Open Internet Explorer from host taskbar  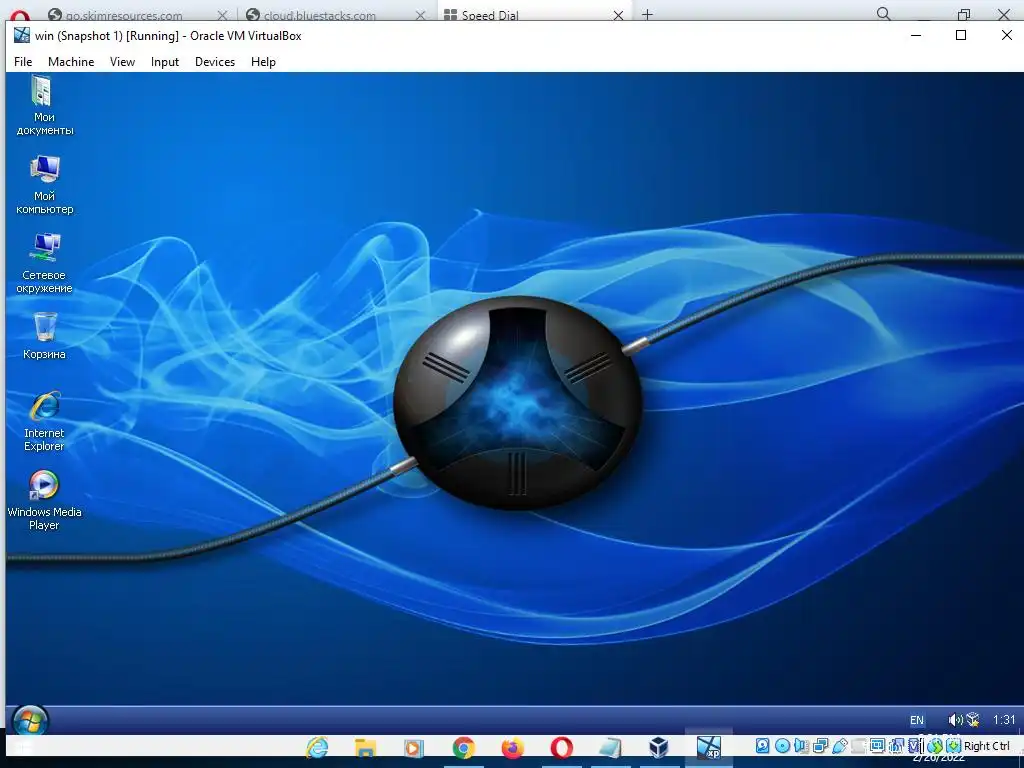(x=317, y=747)
